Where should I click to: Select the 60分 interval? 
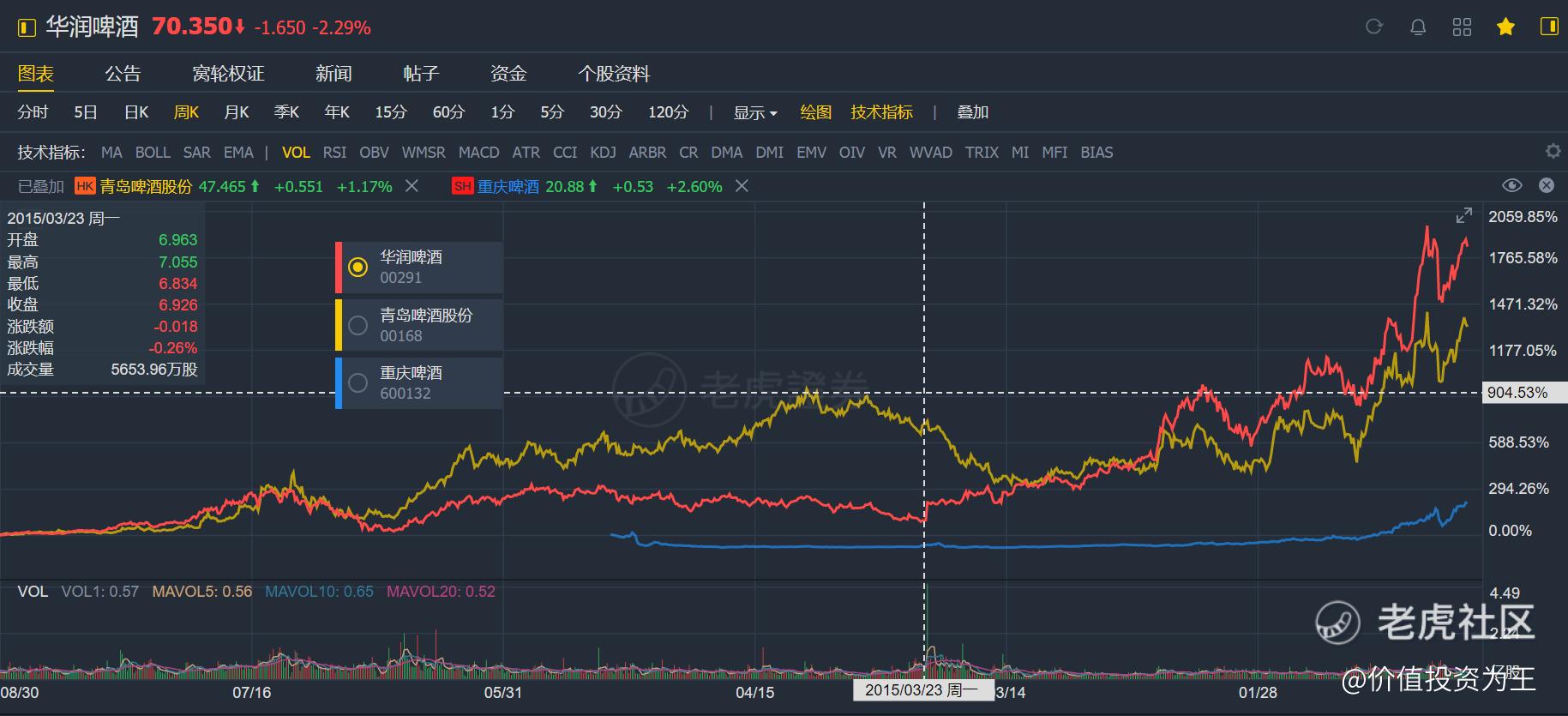click(448, 112)
